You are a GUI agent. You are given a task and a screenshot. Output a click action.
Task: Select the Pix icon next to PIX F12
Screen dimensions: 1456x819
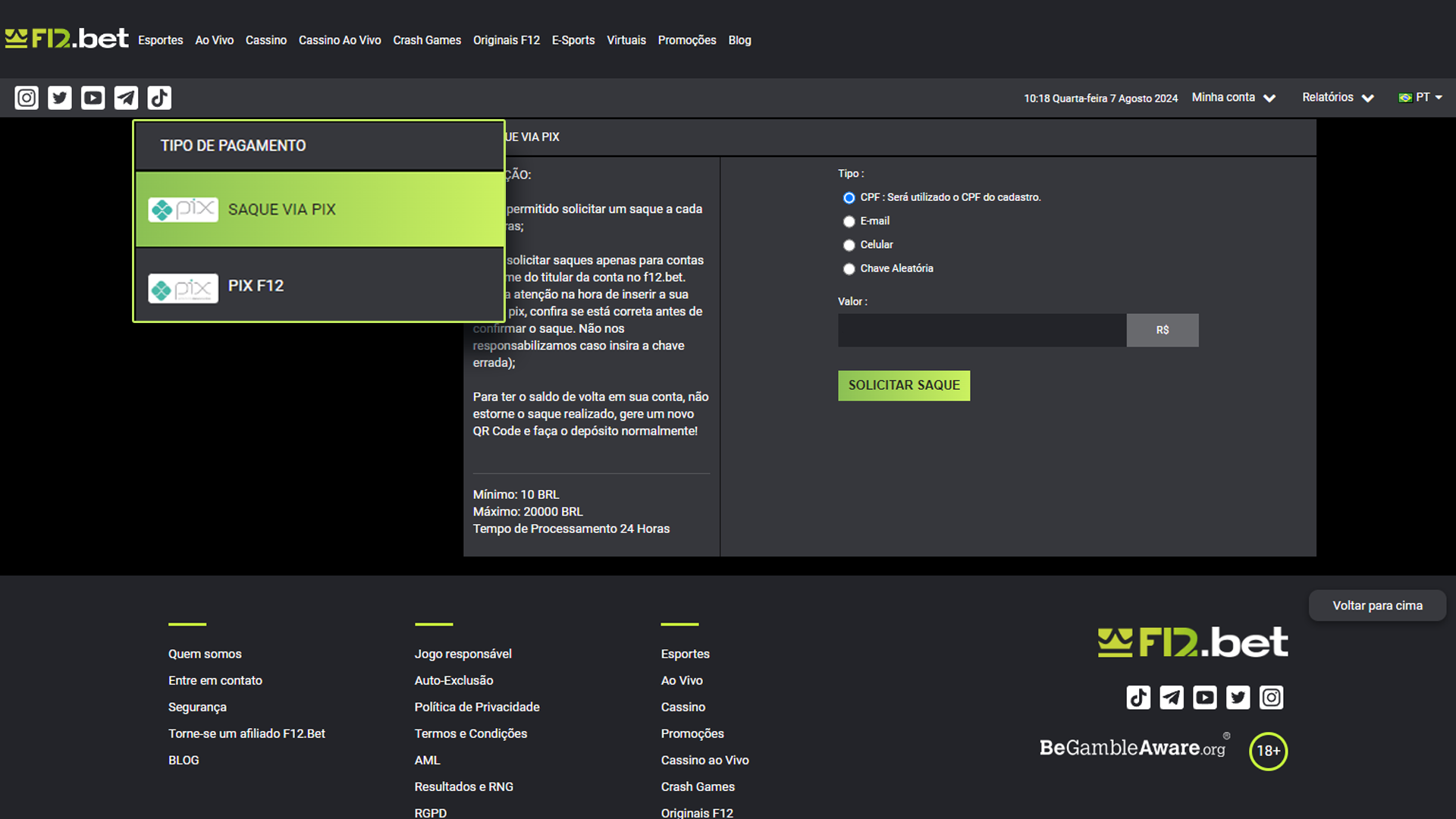(x=183, y=287)
